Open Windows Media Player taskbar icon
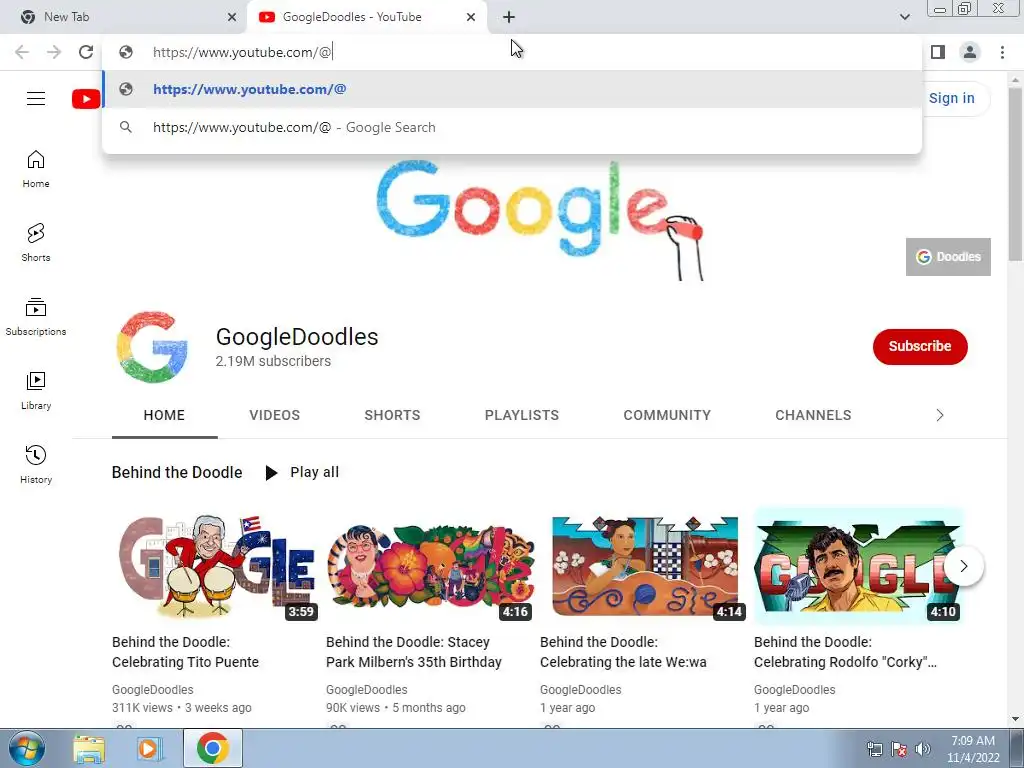Screen dimensions: 1024x768 (x=150, y=749)
